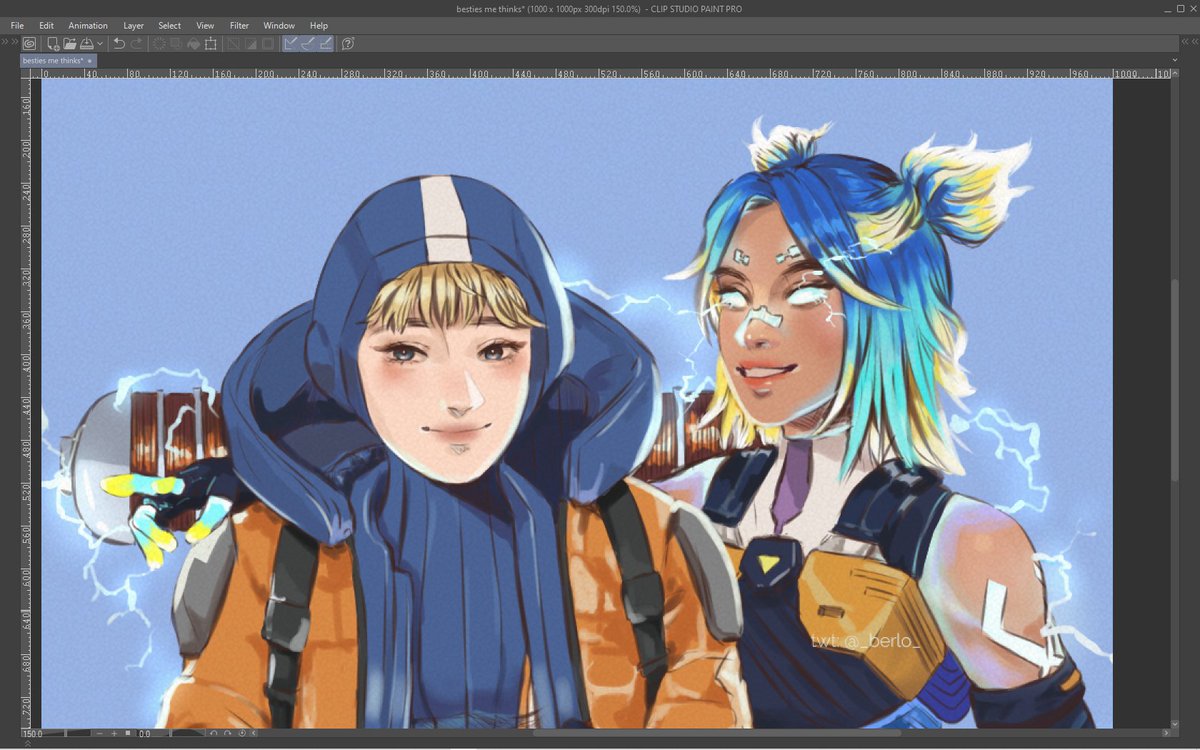Viewport: 1200px width, 750px height.
Task: Toggle Snap to Special Ruler
Action: click(x=307, y=43)
